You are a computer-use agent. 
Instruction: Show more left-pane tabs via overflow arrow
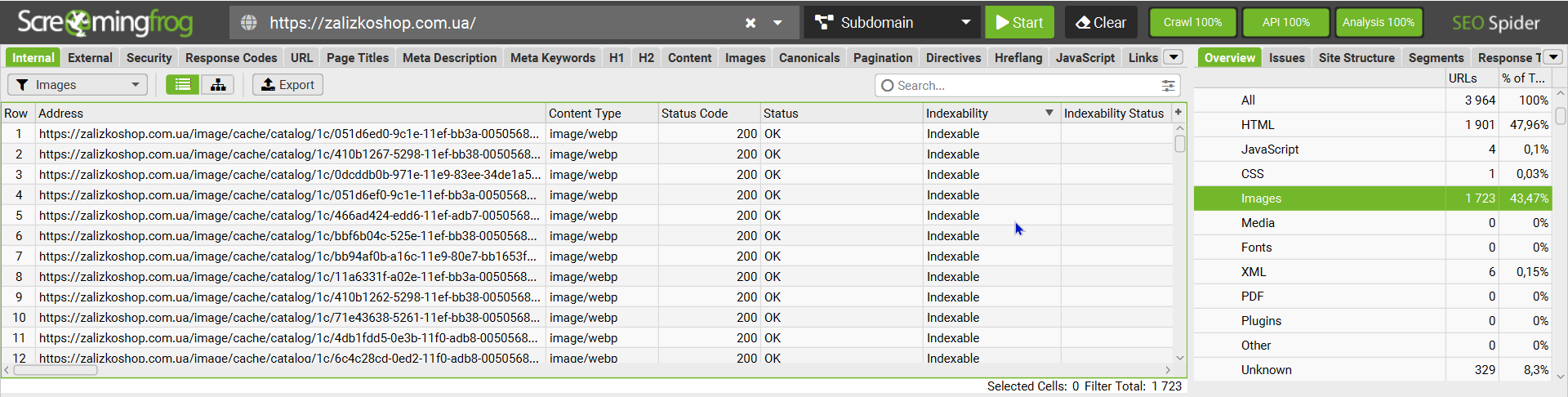pos(1174,57)
